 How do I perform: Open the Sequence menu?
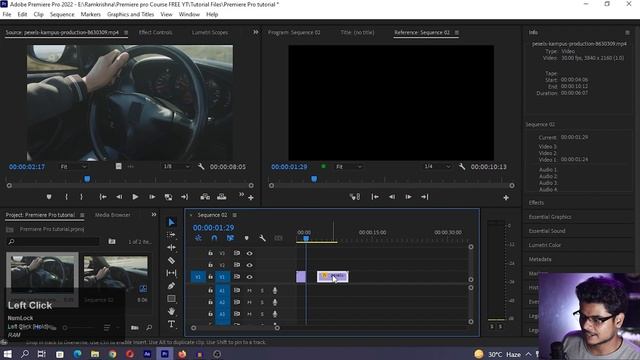click(x=62, y=14)
